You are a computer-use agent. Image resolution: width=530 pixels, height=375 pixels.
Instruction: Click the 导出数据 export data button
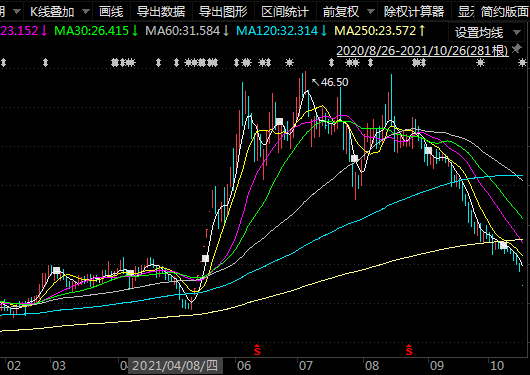point(161,12)
